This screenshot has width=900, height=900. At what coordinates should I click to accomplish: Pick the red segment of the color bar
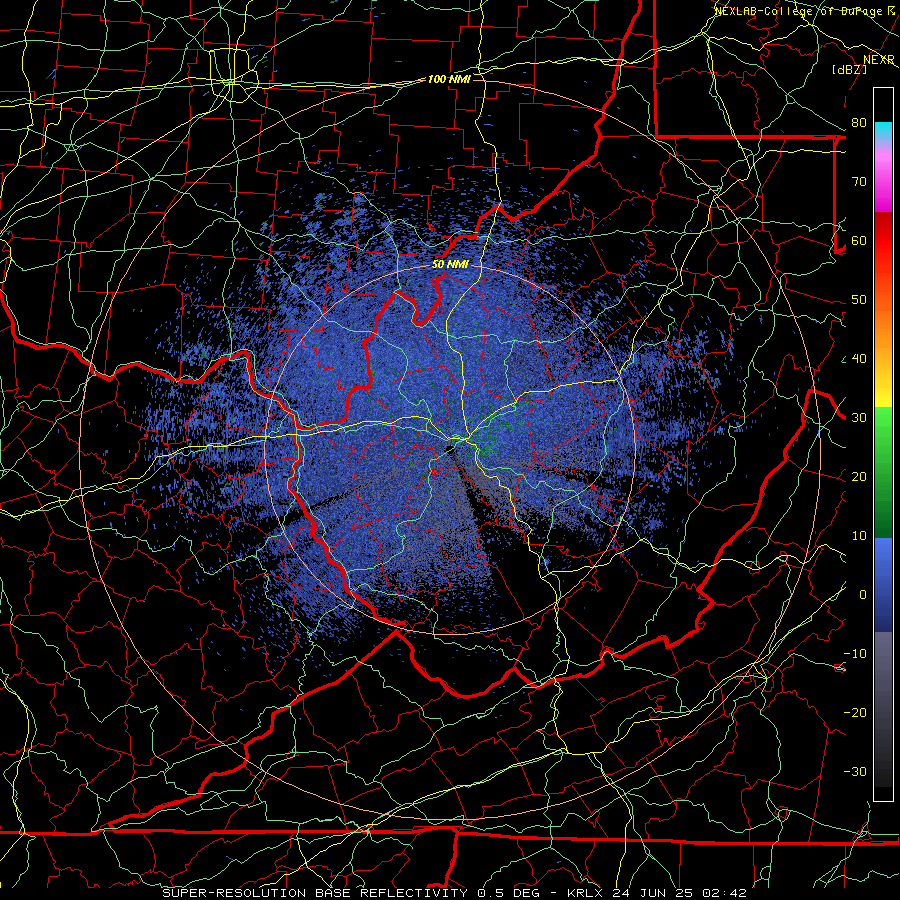883,241
